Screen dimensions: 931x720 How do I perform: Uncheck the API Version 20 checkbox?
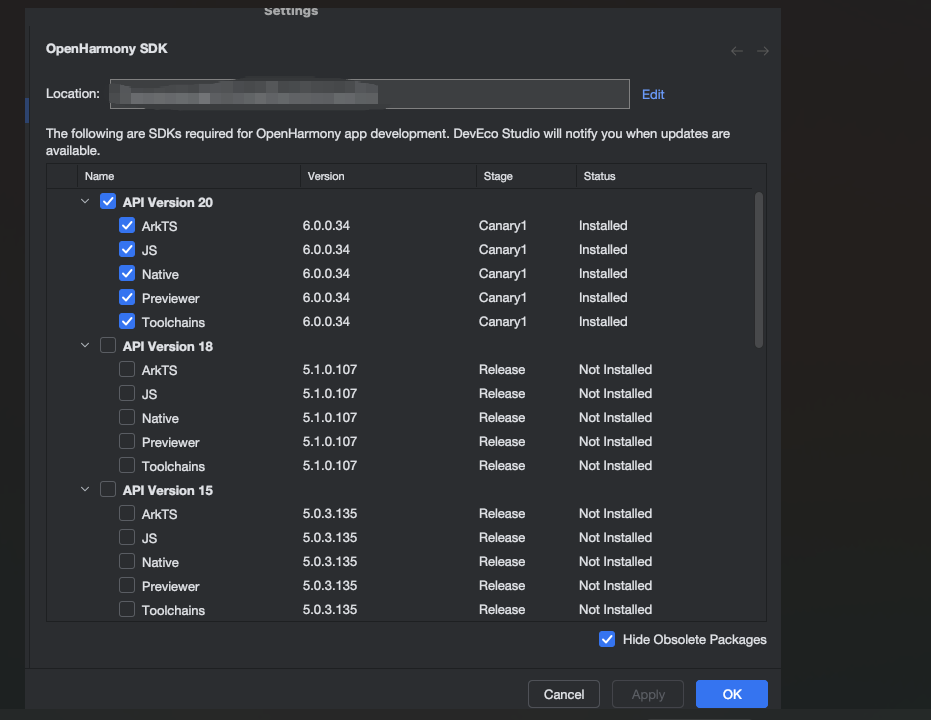point(108,202)
